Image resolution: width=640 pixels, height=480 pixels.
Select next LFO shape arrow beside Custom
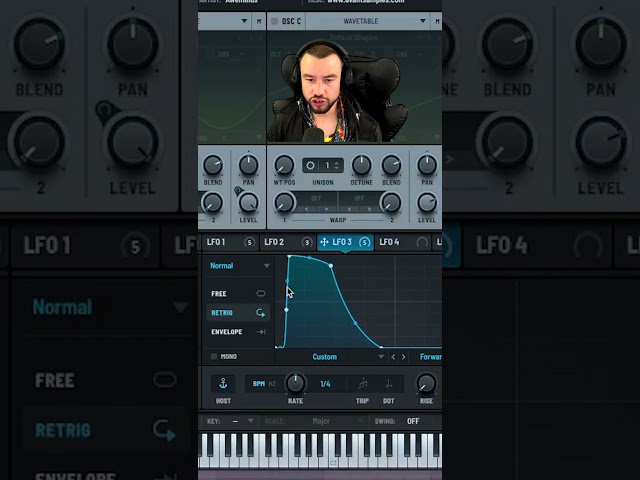tap(403, 357)
